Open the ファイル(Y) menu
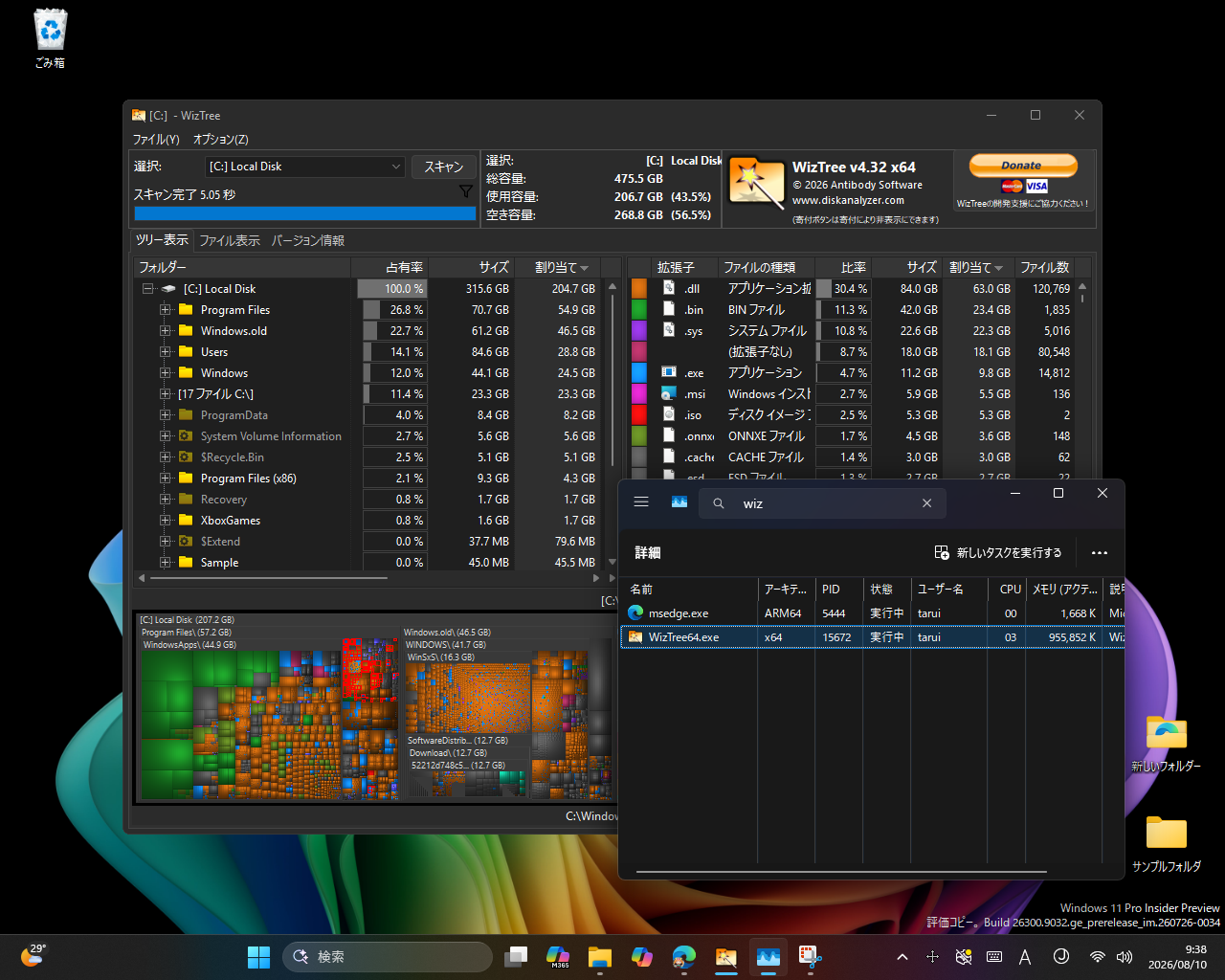Image resolution: width=1225 pixels, height=980 pixels. [x=156, y=139]
